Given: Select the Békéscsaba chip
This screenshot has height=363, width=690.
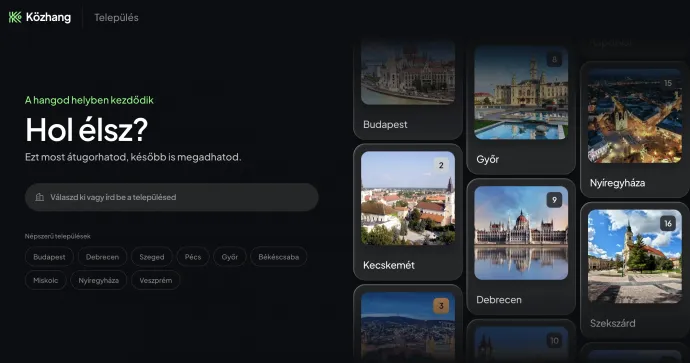Looking at the screenshot, I should (x=279, y=257).
